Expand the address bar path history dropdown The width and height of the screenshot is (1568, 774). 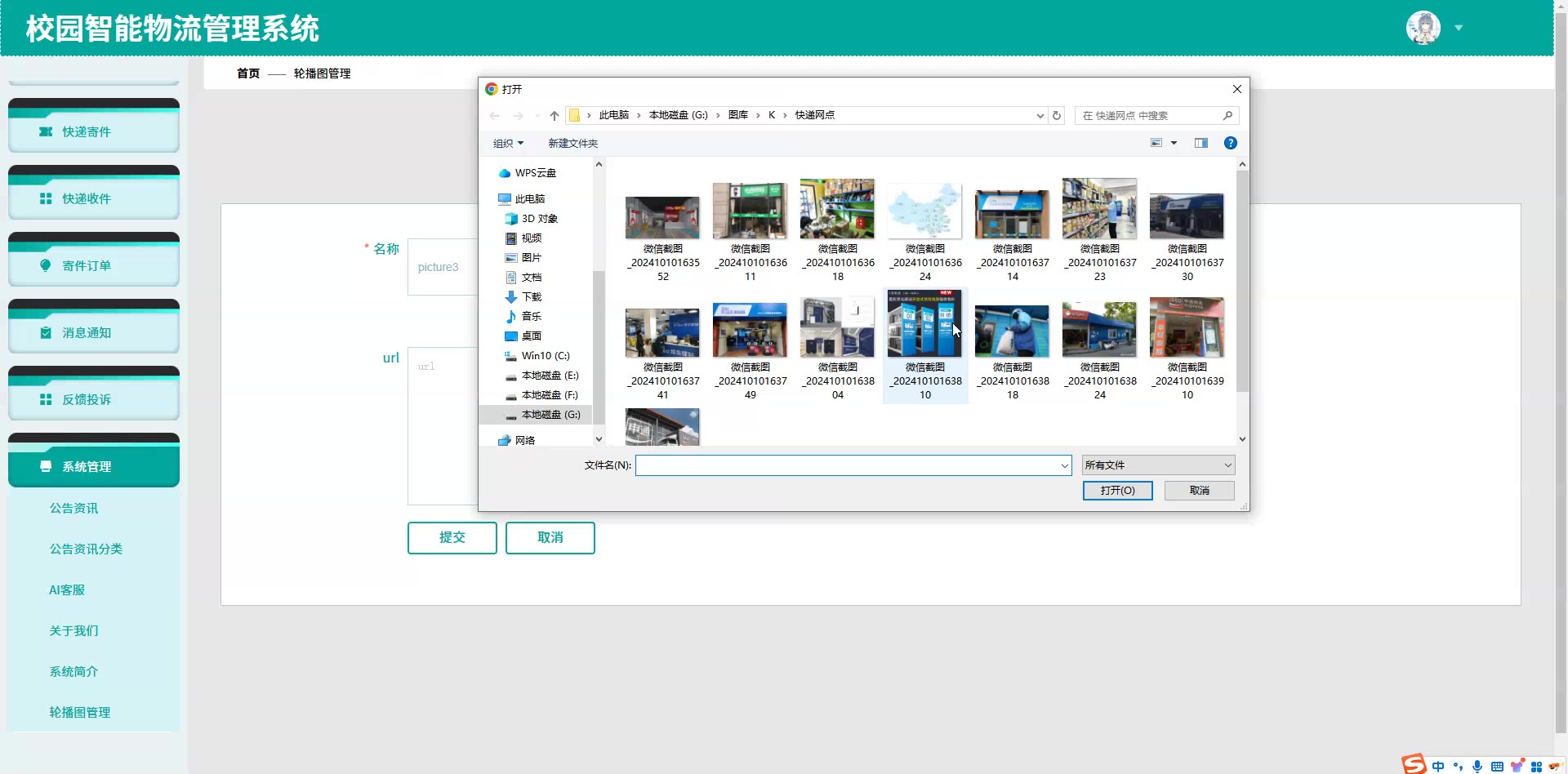1040,116
